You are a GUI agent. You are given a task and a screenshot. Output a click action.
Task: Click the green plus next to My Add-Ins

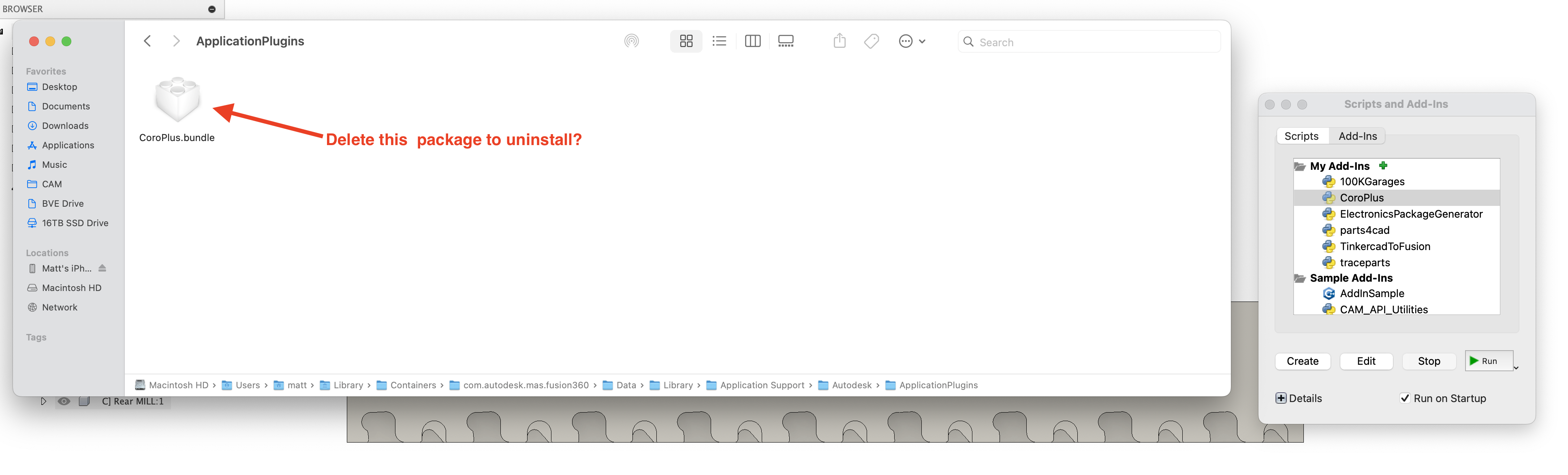(x=1384, y=166)
